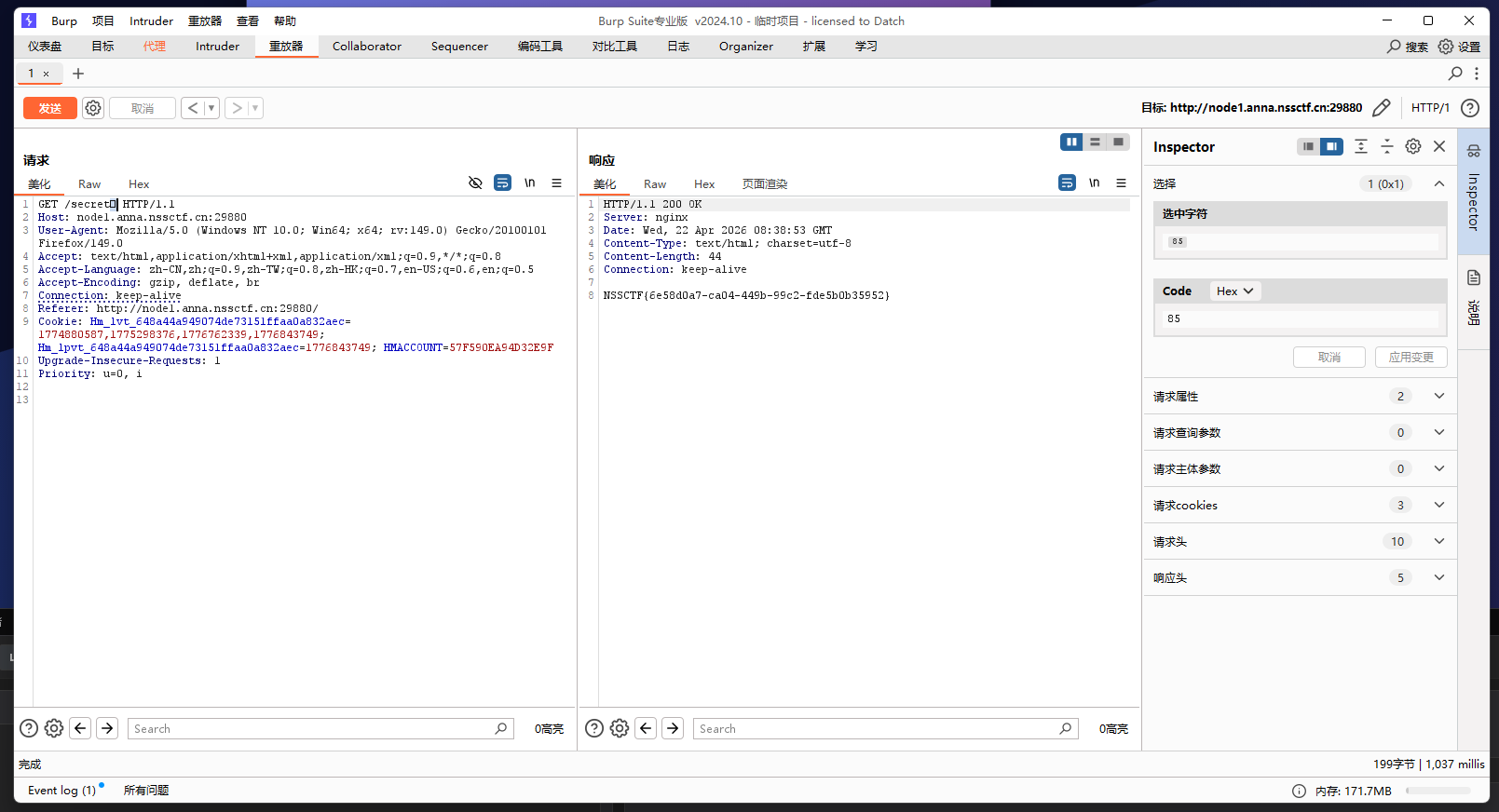
Task: Toggle line wrap in the response pane
Action: click(x=1067, y=183)
